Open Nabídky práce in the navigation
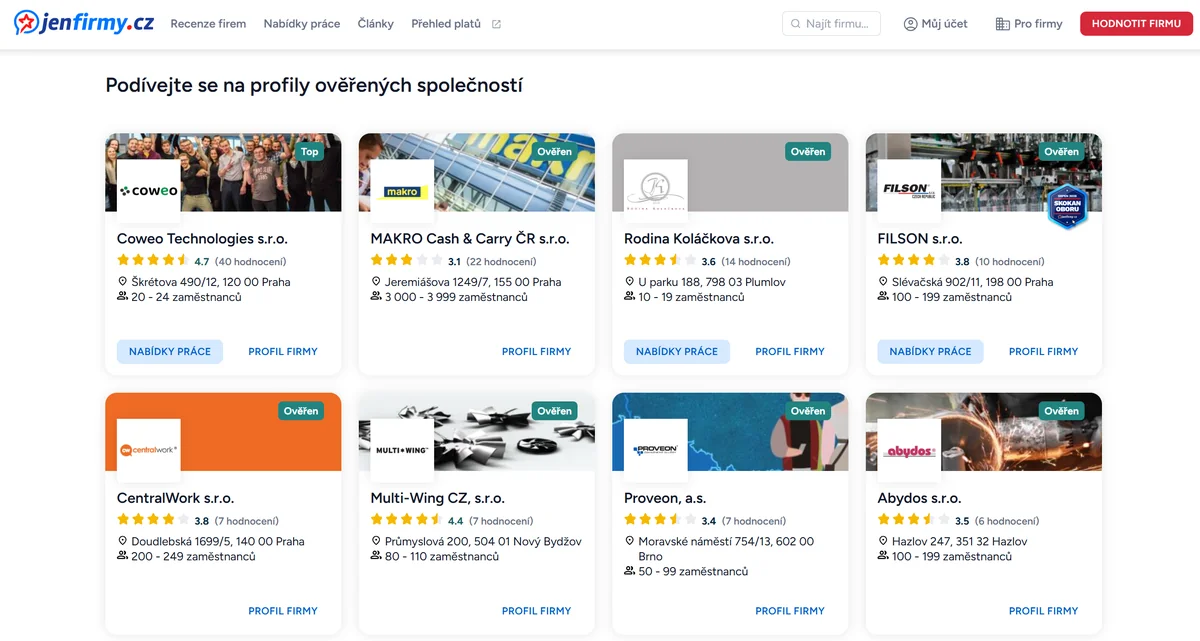 [302, 24]
